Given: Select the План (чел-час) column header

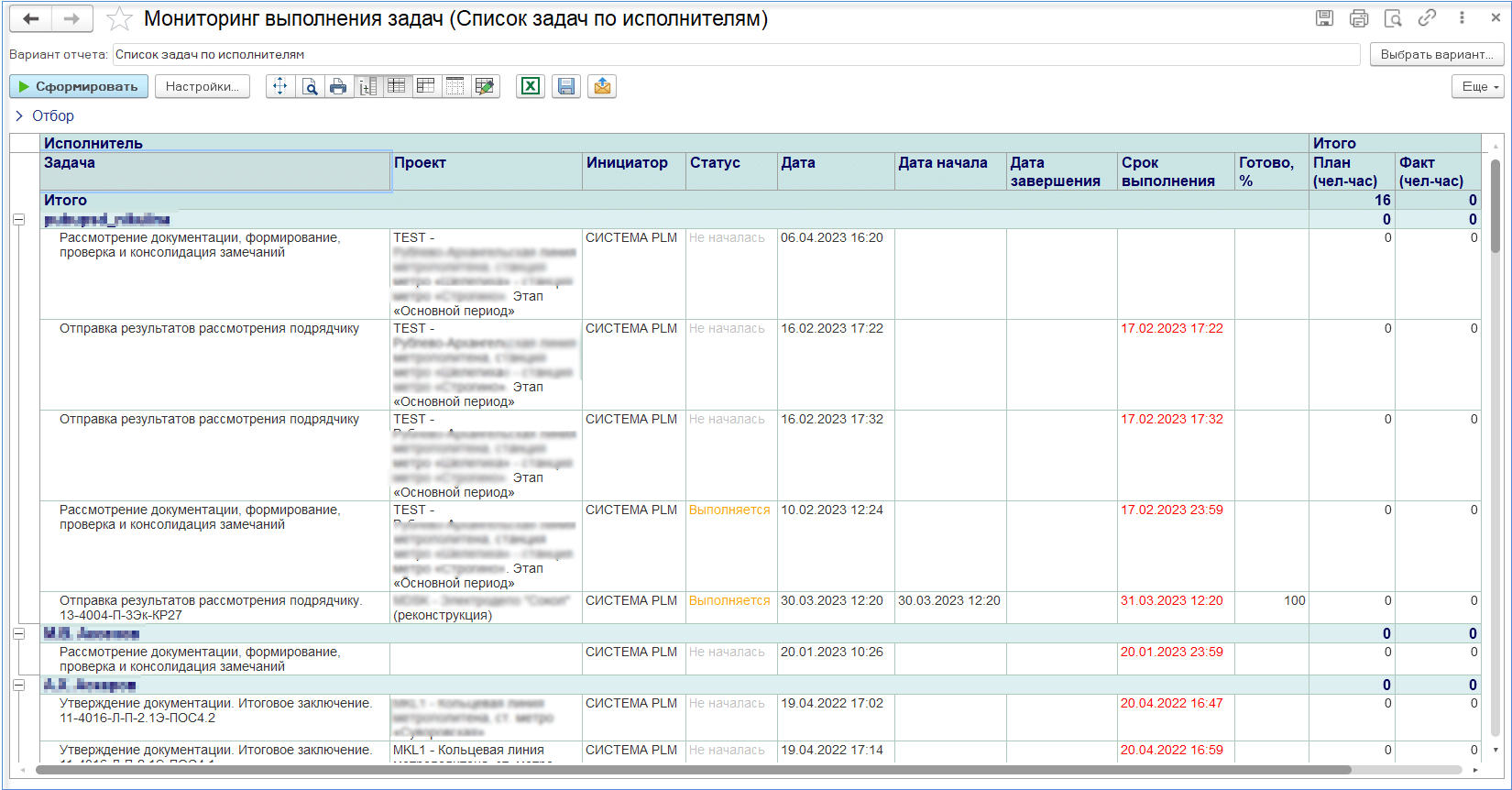Looking at the screenshot, I should pos(1352,171).
